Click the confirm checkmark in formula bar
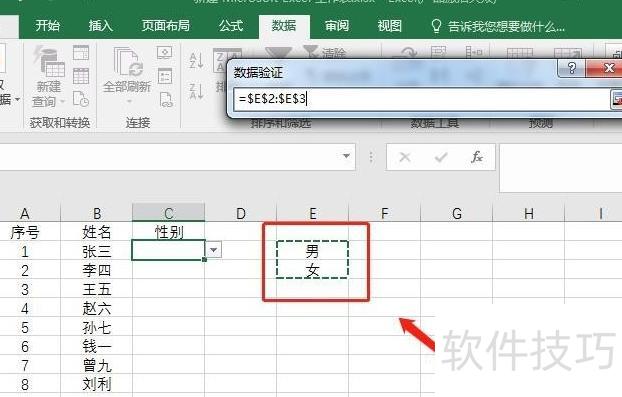 [x=441, y=157]
